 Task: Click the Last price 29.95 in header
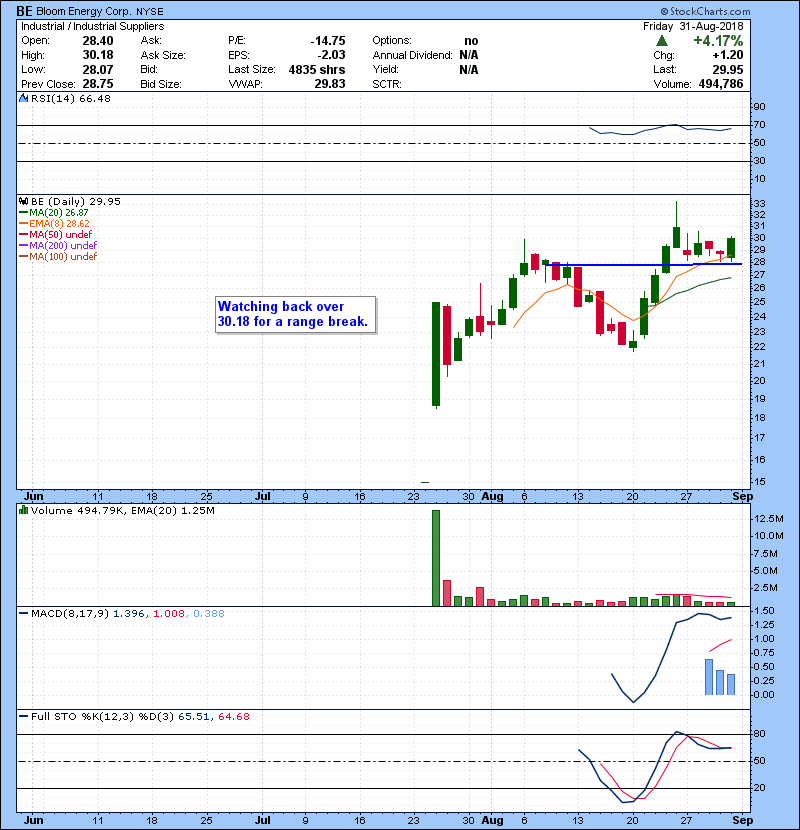pos(727,69)
